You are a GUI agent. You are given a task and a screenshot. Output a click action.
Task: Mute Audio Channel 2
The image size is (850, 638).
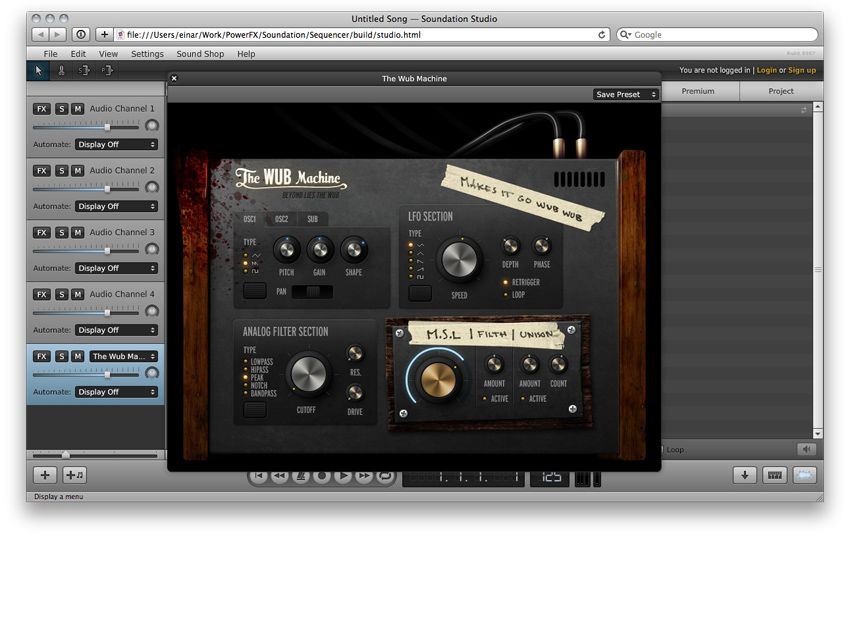click(x=78, y=171)
